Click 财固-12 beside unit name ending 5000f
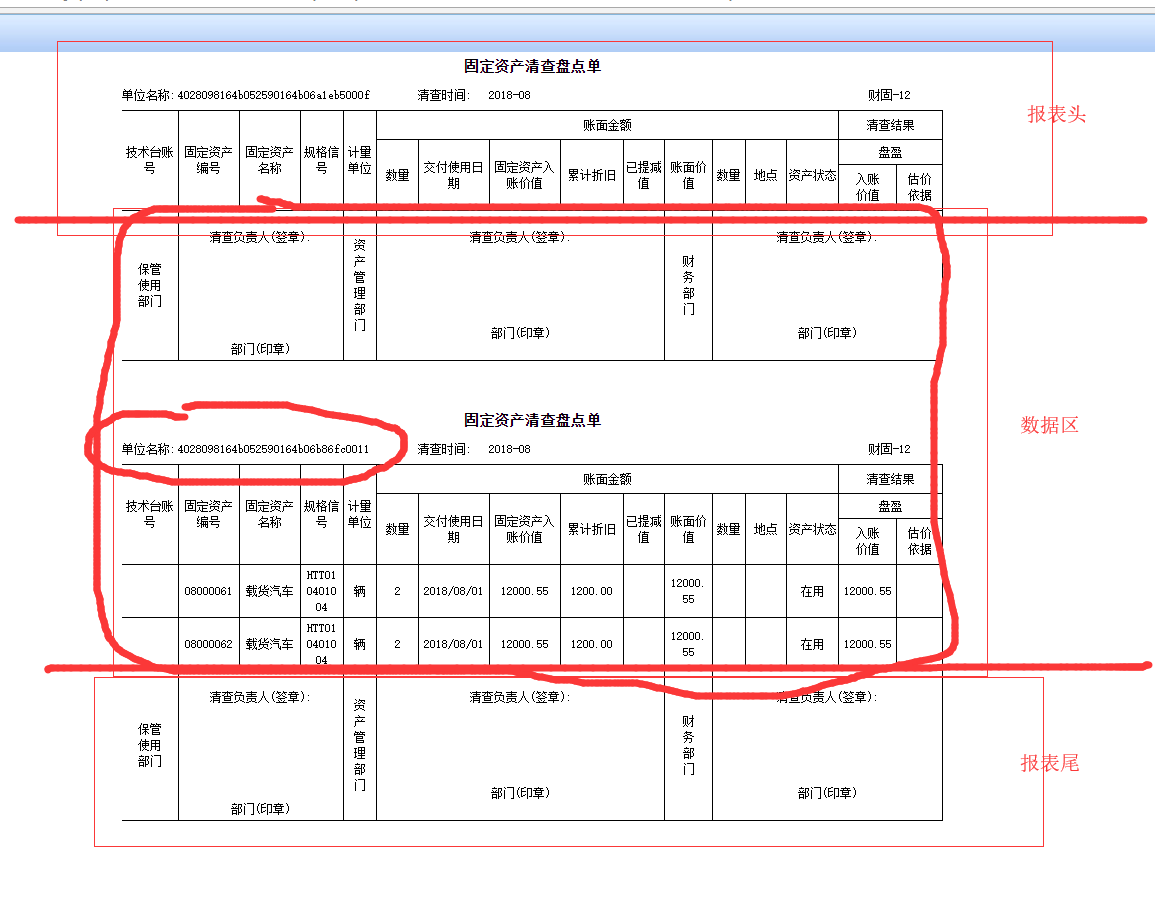 point(889,95)
